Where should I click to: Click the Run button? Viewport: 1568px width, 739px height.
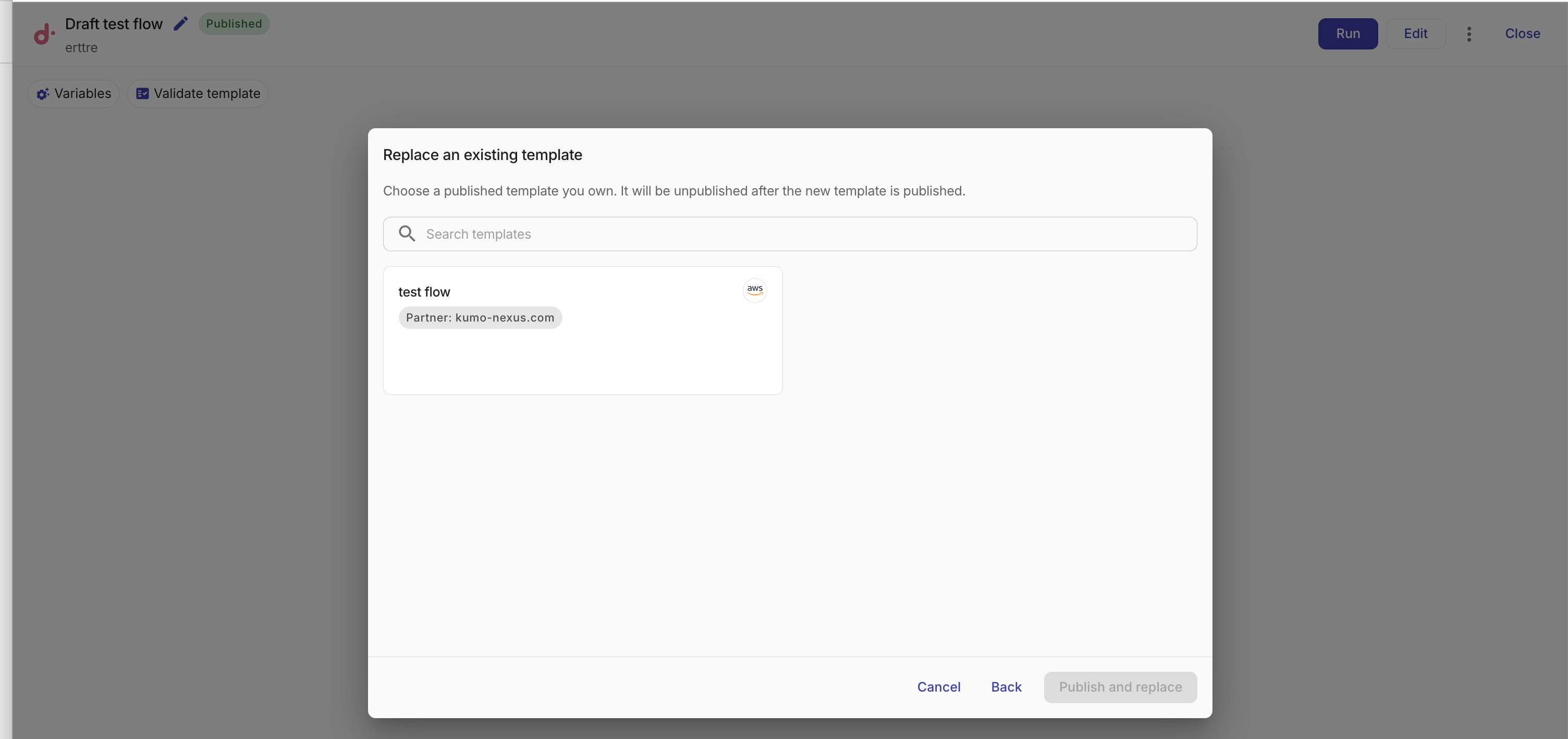[1347, 33]
